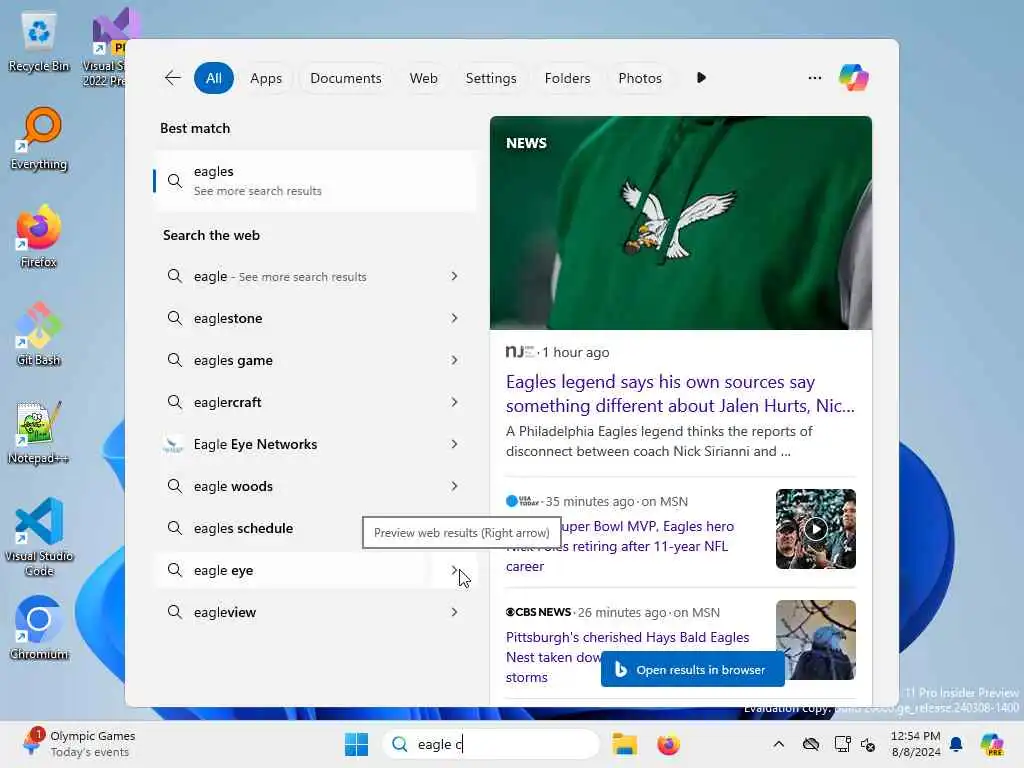Open Copilot Preview in the system tray
The image size is (1024, 768).
pos(991,744)
